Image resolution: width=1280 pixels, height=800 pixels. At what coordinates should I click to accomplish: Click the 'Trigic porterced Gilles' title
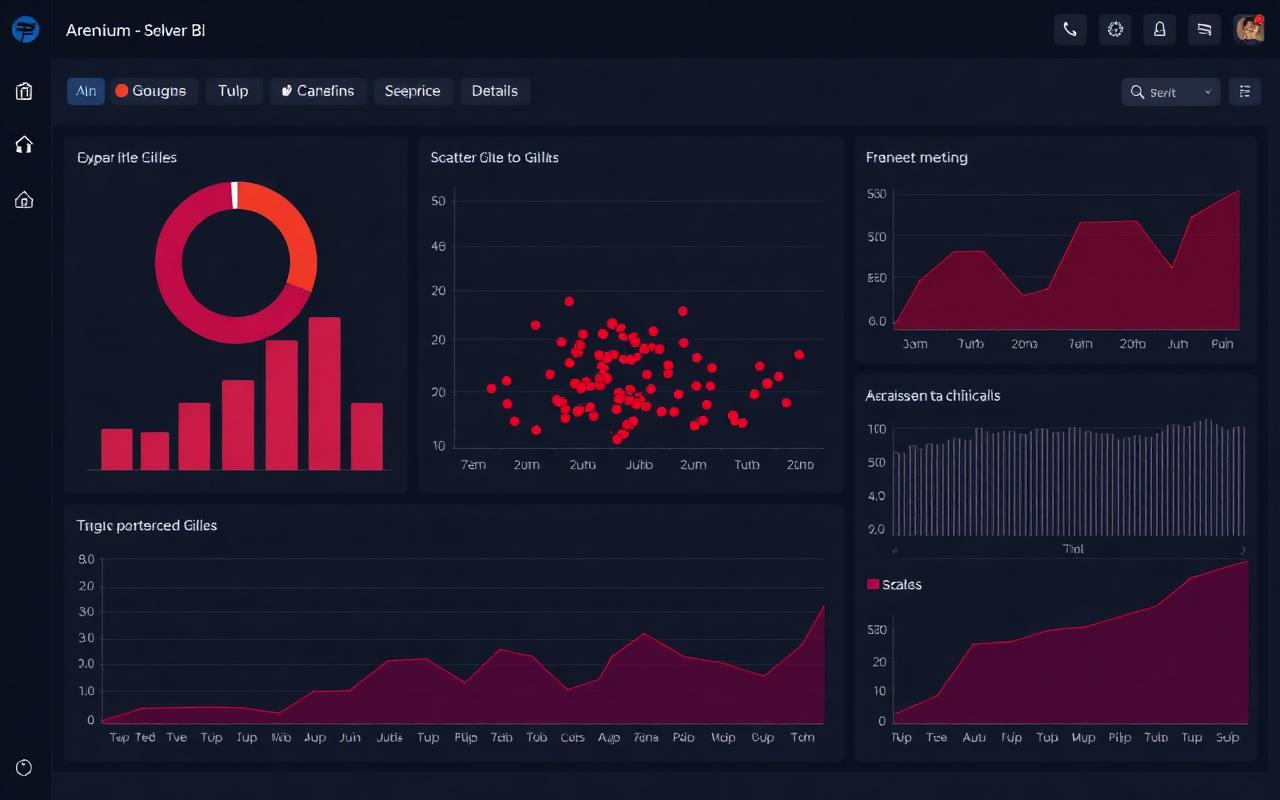(147, 525)
